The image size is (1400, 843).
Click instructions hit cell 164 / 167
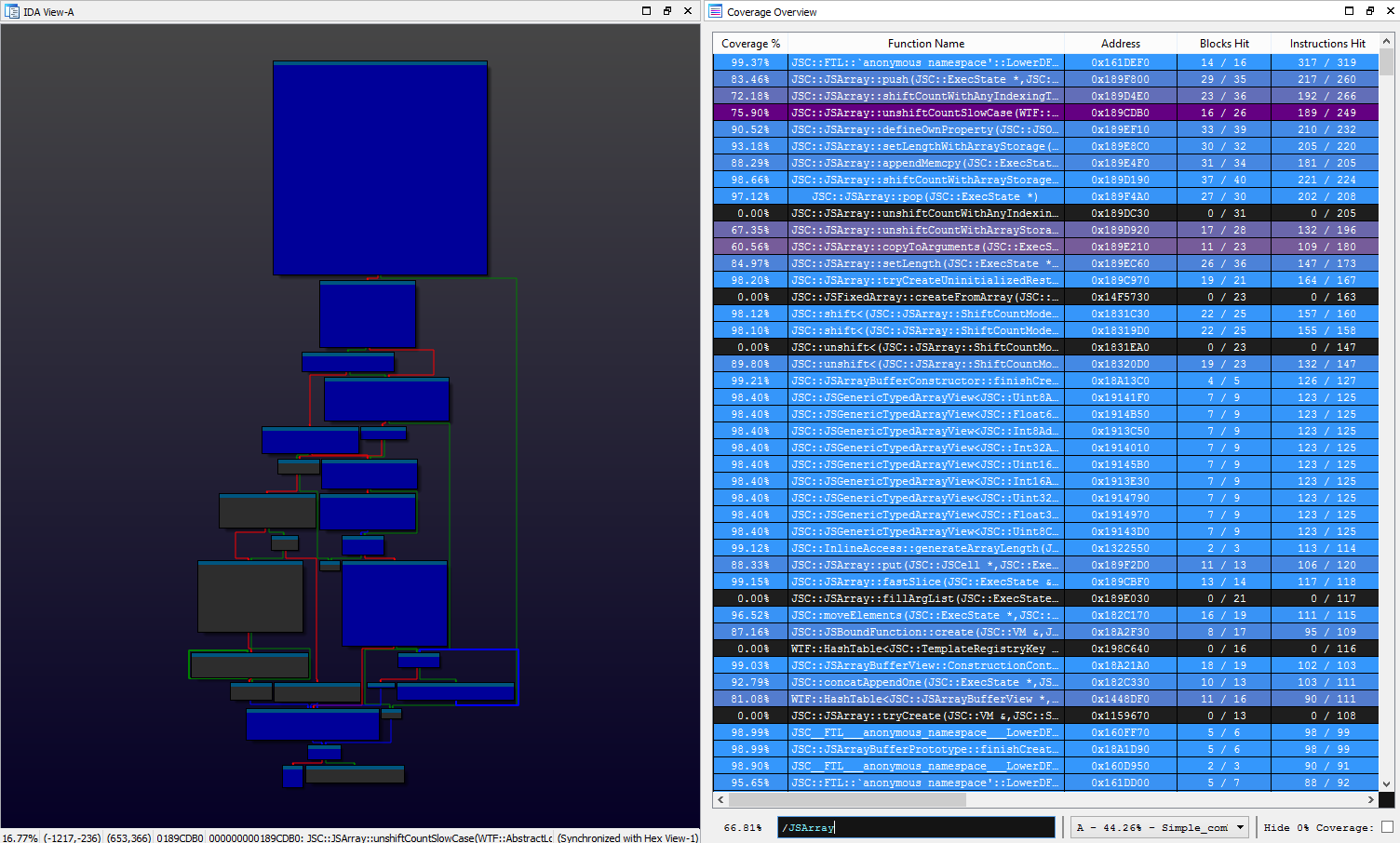point(1327,280)
